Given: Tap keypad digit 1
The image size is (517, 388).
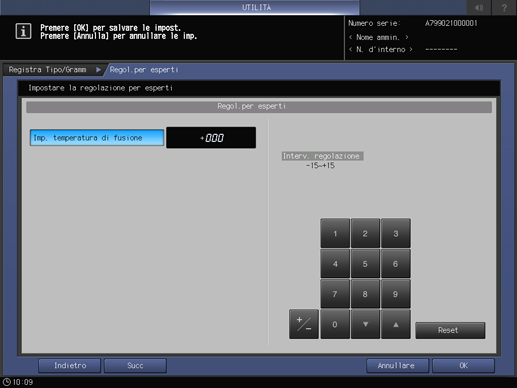Looking at the screenshot, I should pos(335,233).
